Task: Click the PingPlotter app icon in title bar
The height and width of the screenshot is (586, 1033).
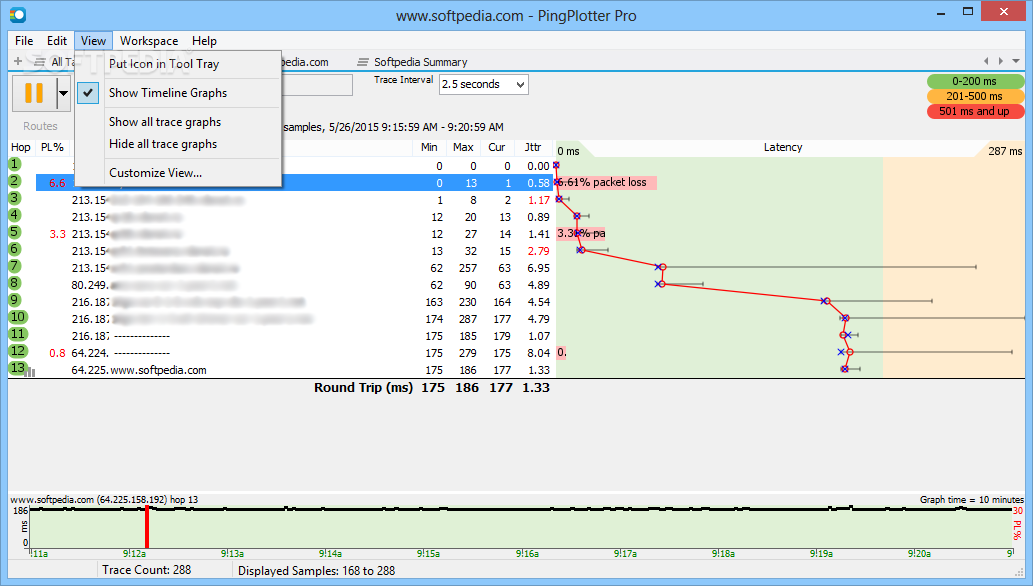Action: [18, 14]
